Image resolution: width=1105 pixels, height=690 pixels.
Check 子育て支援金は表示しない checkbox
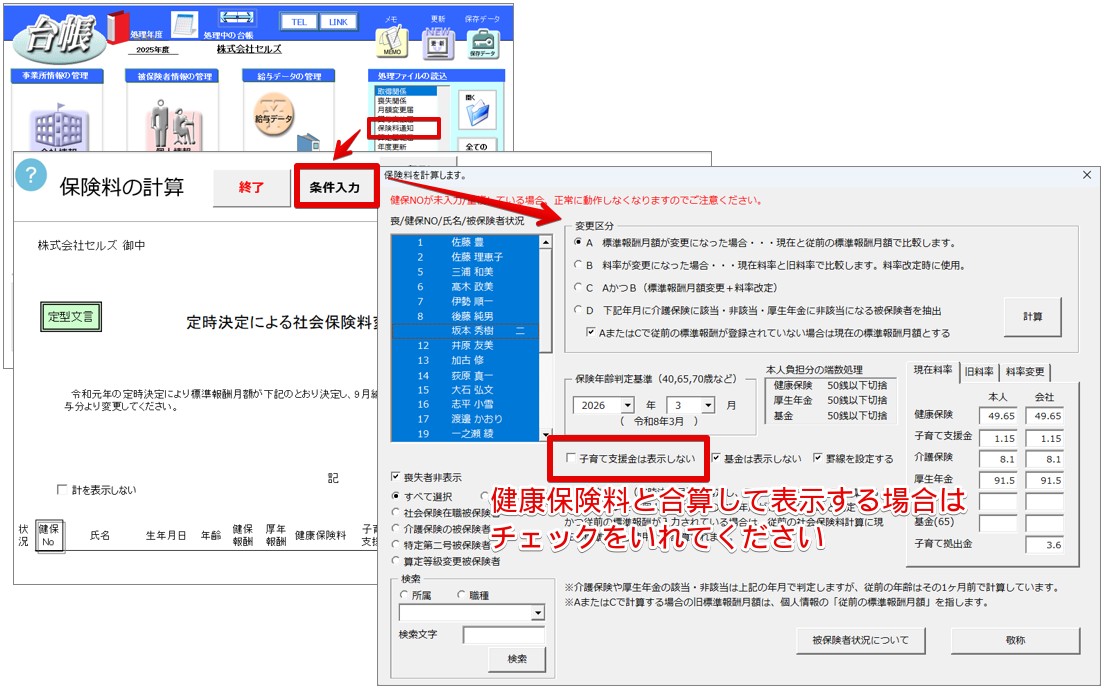571,459
